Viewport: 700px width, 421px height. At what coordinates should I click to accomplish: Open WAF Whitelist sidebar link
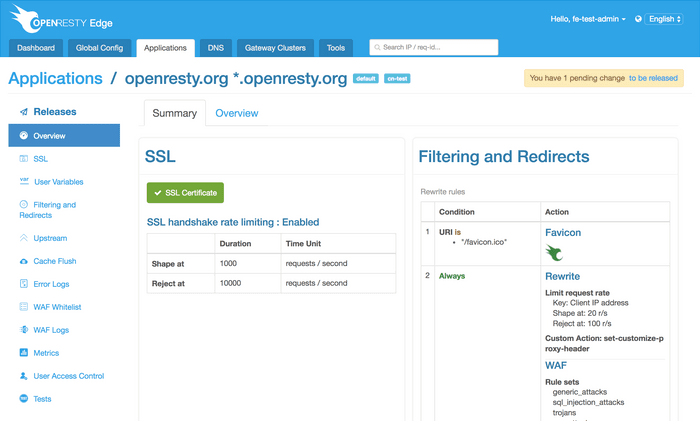pyautogui.click(x=57, y=307)
